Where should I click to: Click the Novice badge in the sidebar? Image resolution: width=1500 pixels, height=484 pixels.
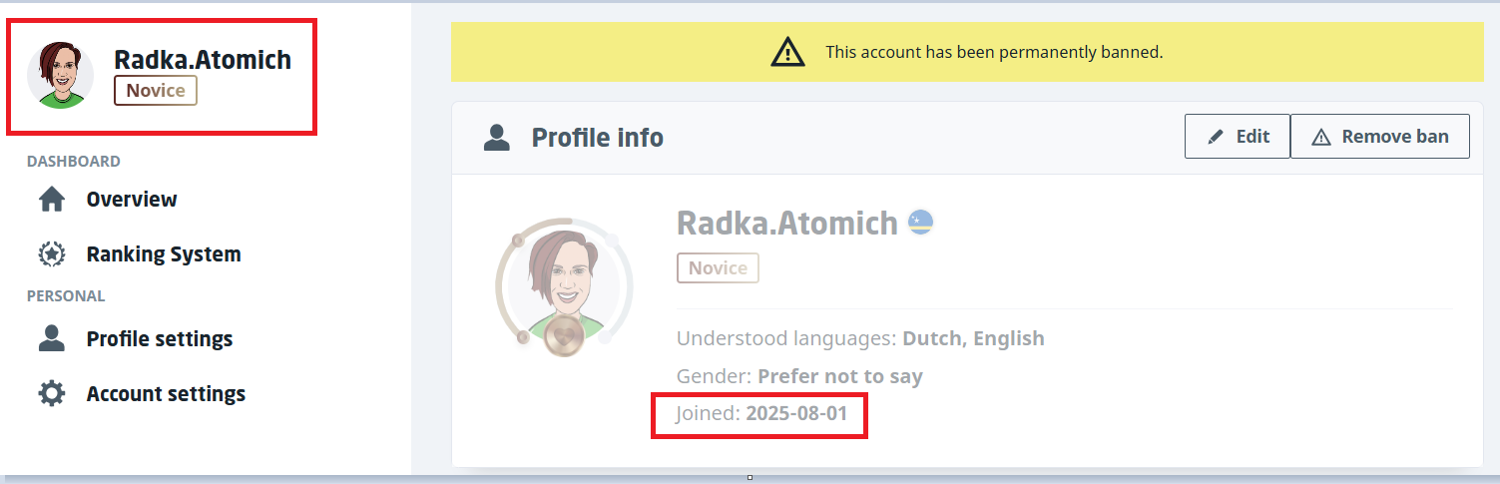point(155,91)
